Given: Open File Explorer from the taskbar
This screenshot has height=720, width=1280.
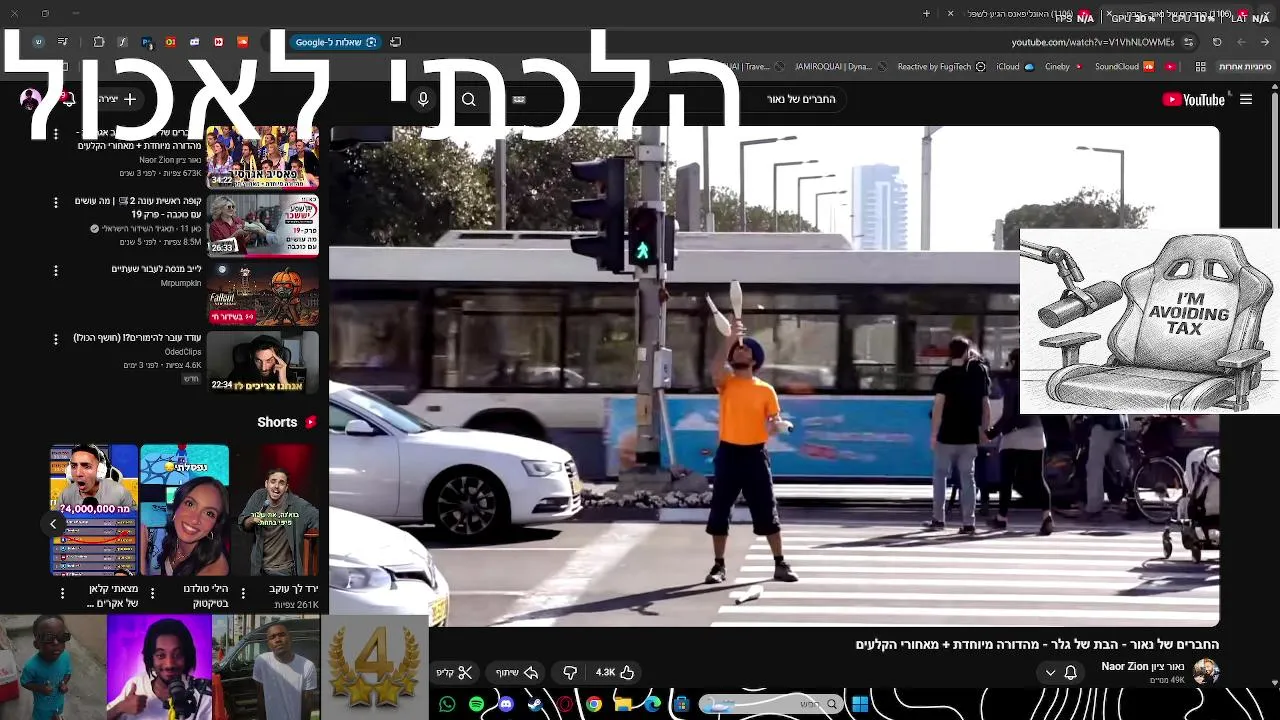Looking at the screenshot, I should [x=622, y=704].
